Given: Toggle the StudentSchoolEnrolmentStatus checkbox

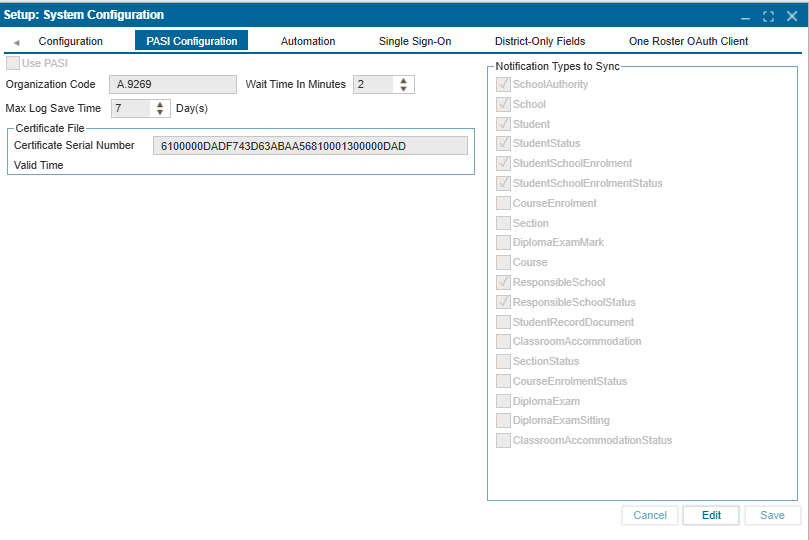Looking at the screenshot, I should [x=503, y=183].
